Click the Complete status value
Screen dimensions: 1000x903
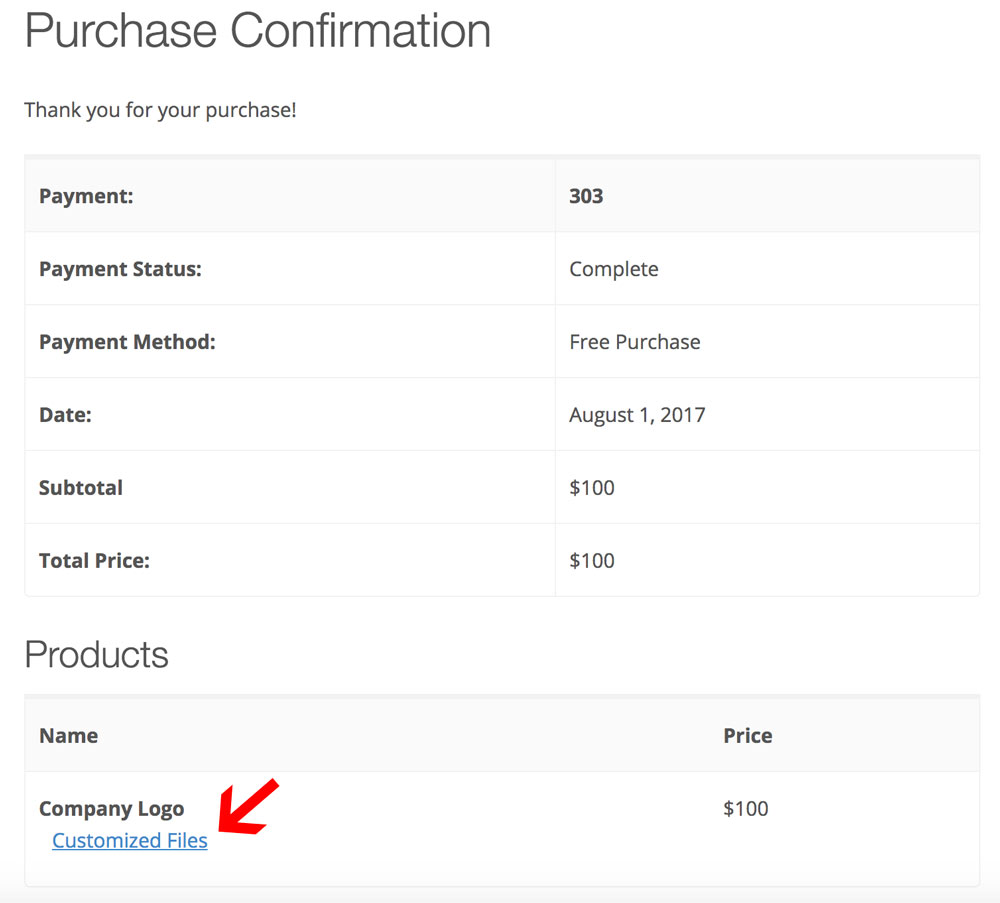coord(614,269)
